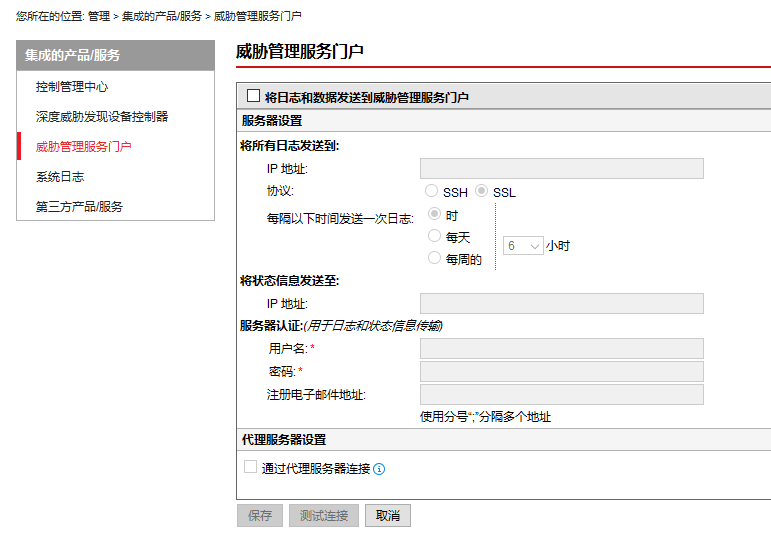Select 威胁管理服务门户 in the sidebar
Viewport: 771px width, 542px height.
click(84, 147)
